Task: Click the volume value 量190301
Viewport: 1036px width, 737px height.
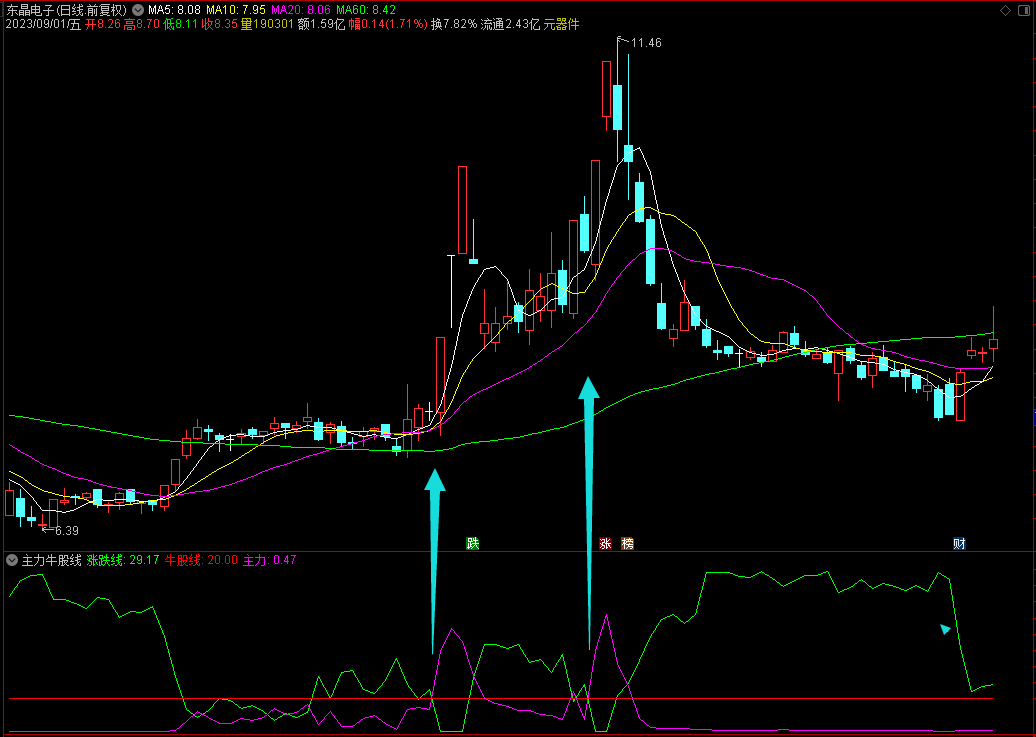Action: coord(267,24)
